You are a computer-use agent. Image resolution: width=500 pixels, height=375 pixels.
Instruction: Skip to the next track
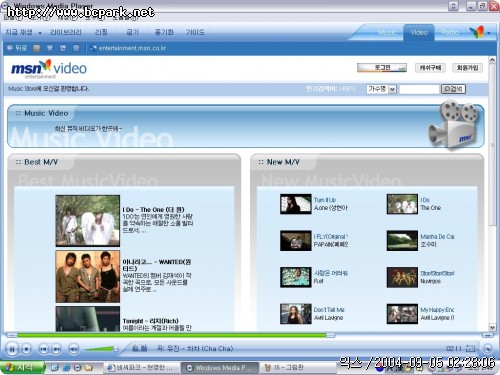pyautogui.click(x=56, y=349)
